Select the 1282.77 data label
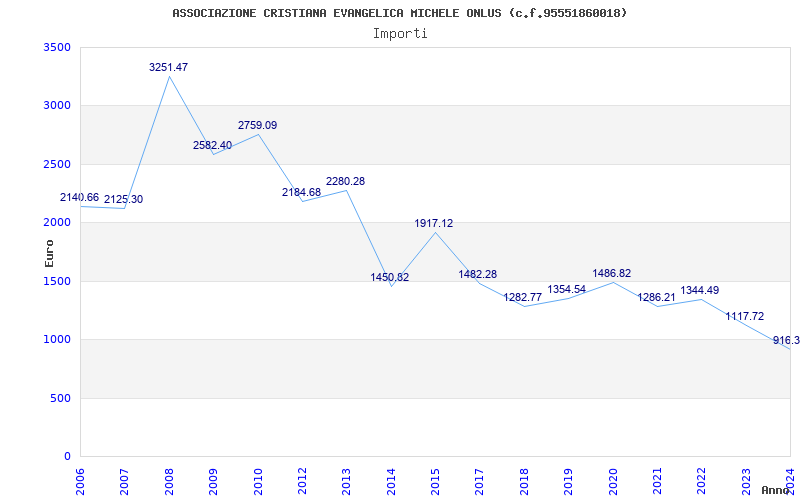 (x=523, y=297)
